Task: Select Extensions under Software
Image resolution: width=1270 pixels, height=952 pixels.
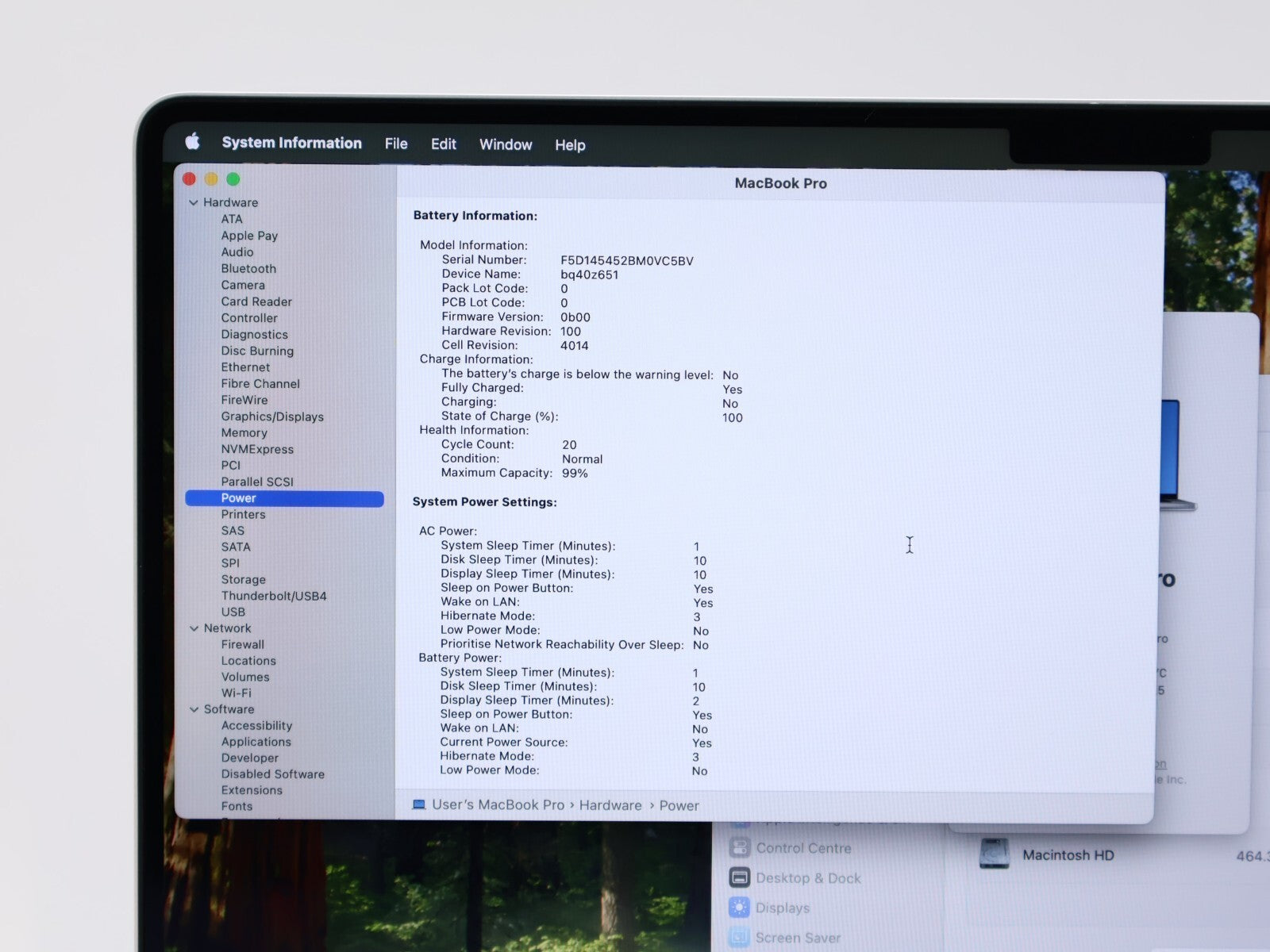Action: 252,790
